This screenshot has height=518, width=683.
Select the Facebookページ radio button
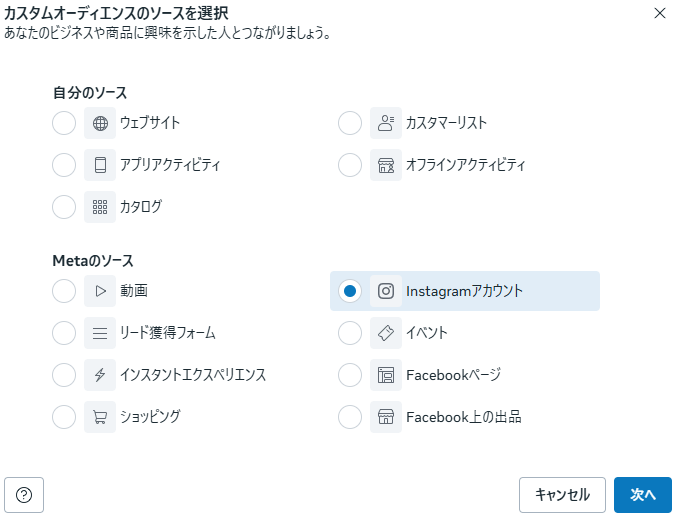click(x=350, y=375)
